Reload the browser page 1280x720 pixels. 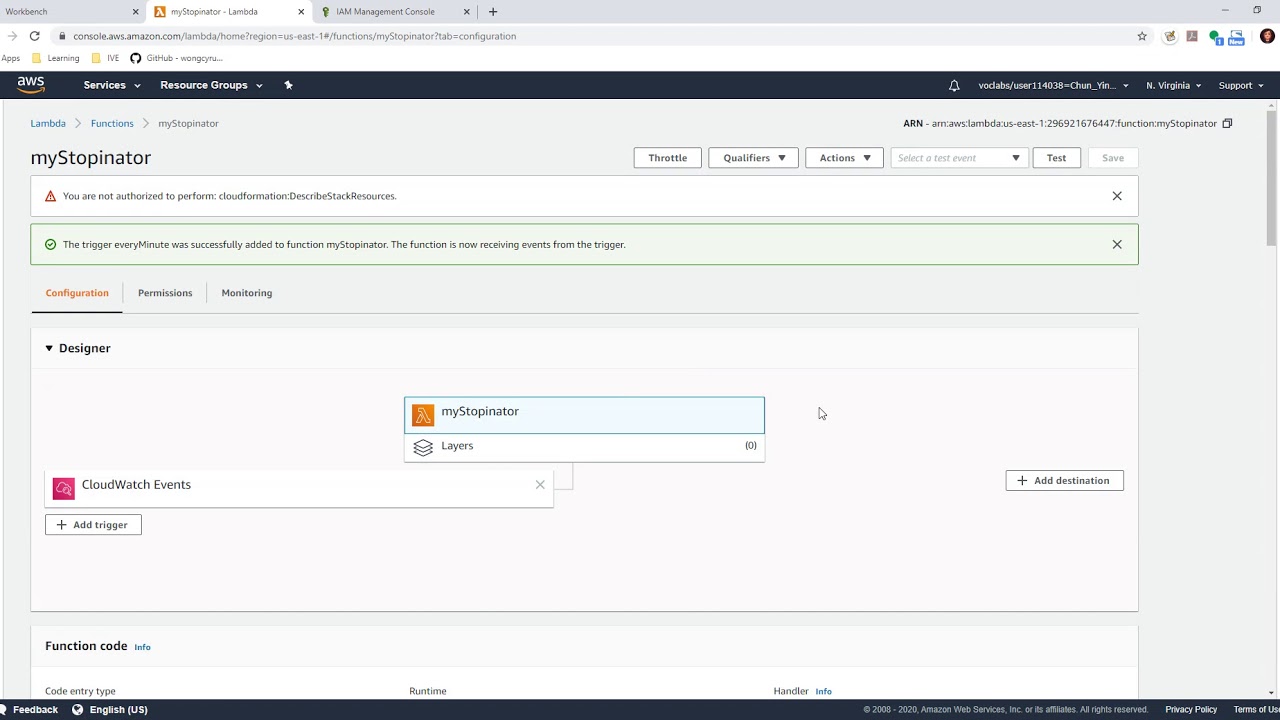[x=34, y=36]
